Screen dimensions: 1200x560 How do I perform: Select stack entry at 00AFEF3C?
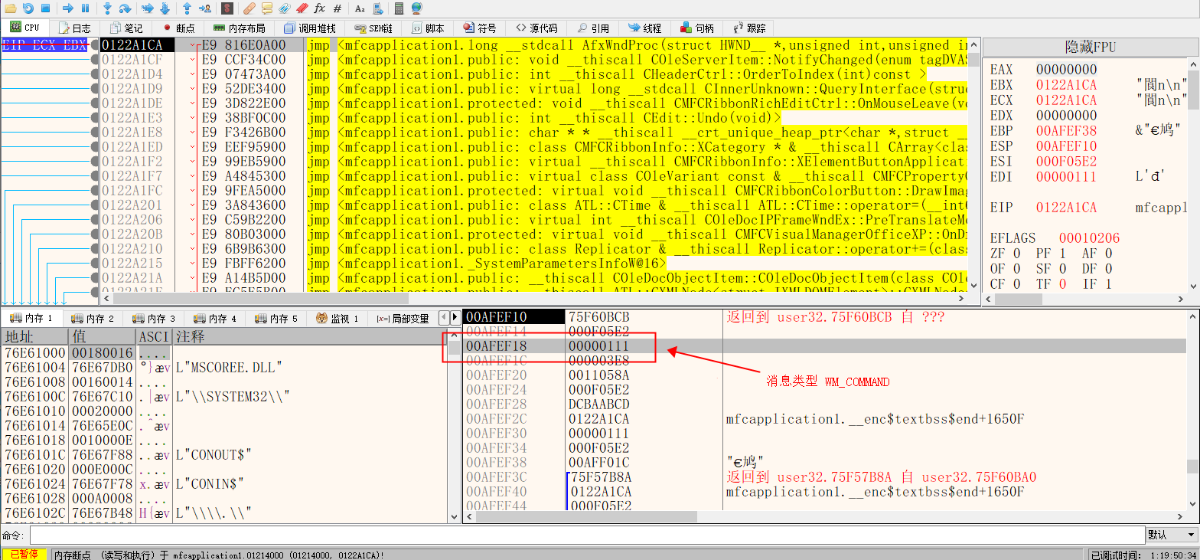pyautogui.click(x=822, y=477)
